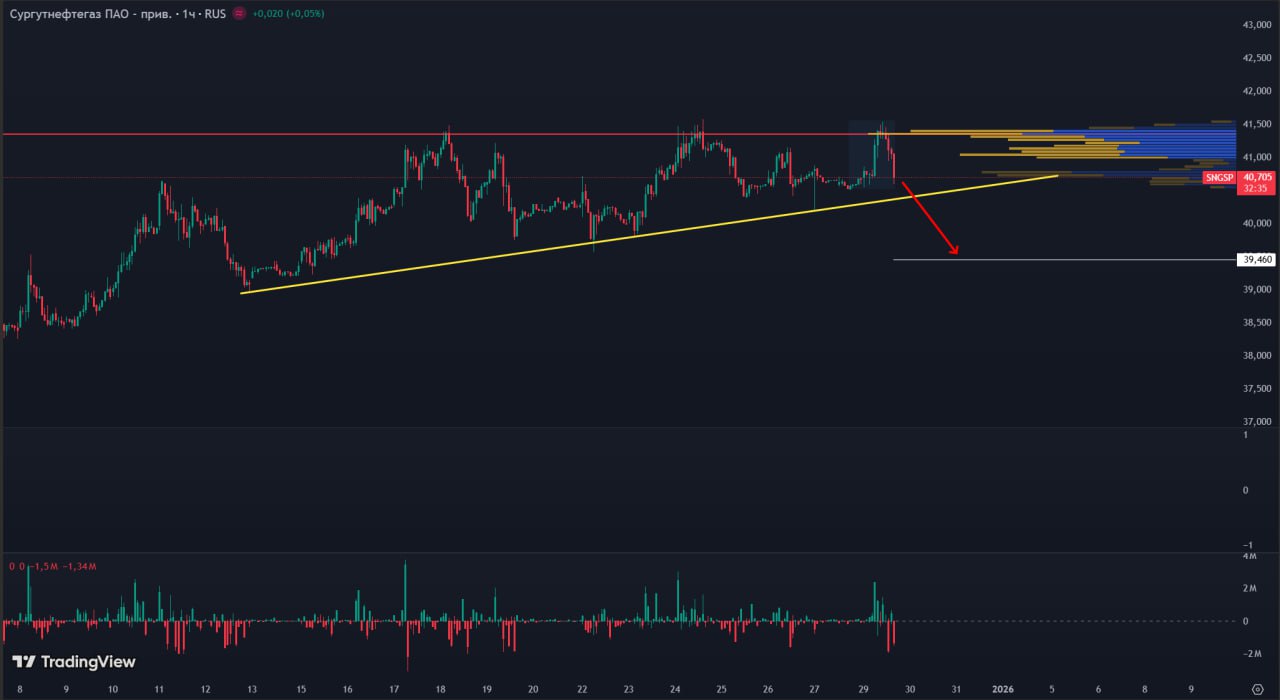The height and width of the screenshot is (700, 1280).
Task: Click the volume indicator values legend
Action: (52, 567)
